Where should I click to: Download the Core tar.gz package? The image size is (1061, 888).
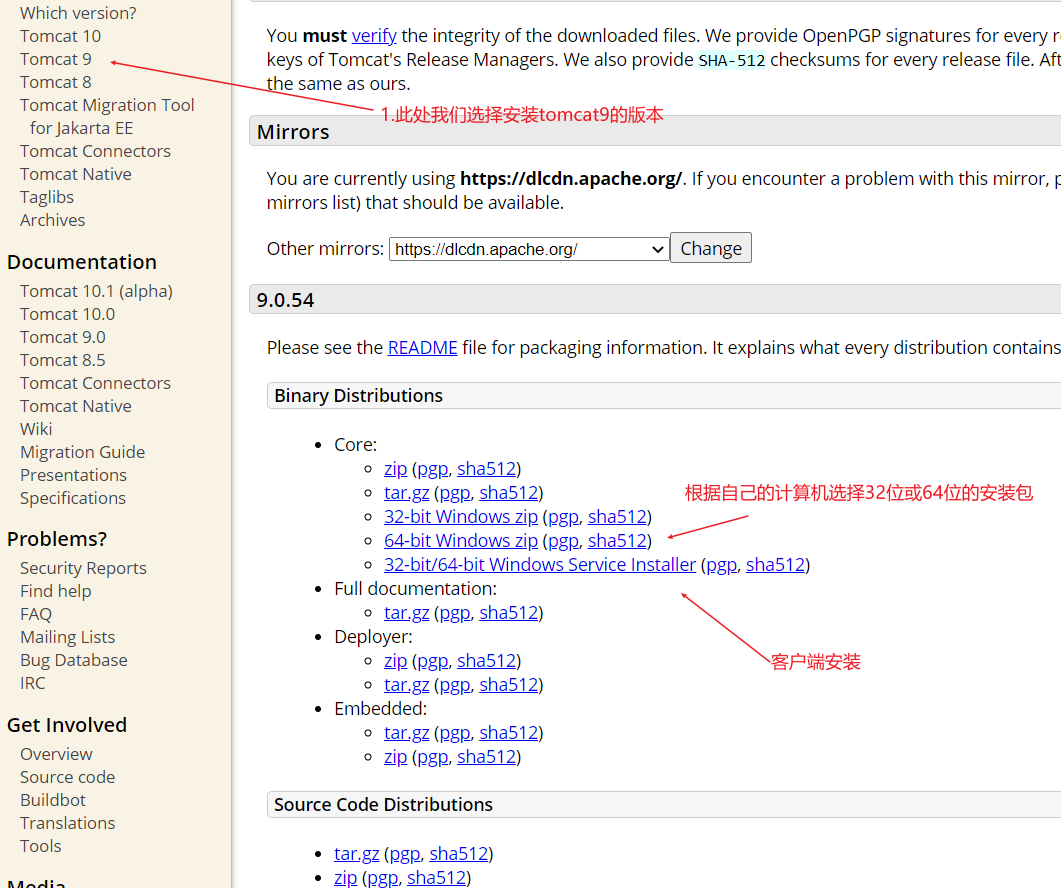[x=406, y=493]
